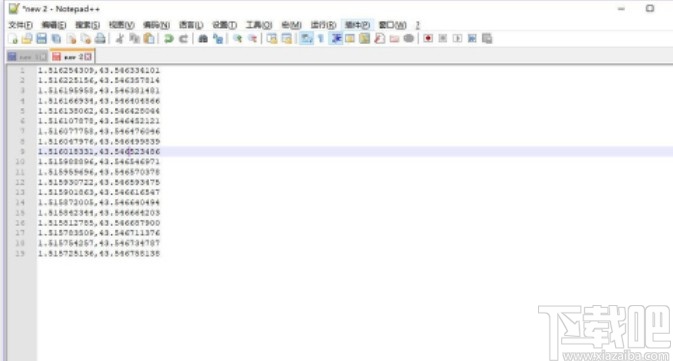This screenshot has height=361, width=673.
Task: Click line number 19 in the margin
Action: click(x=20, y=253)
